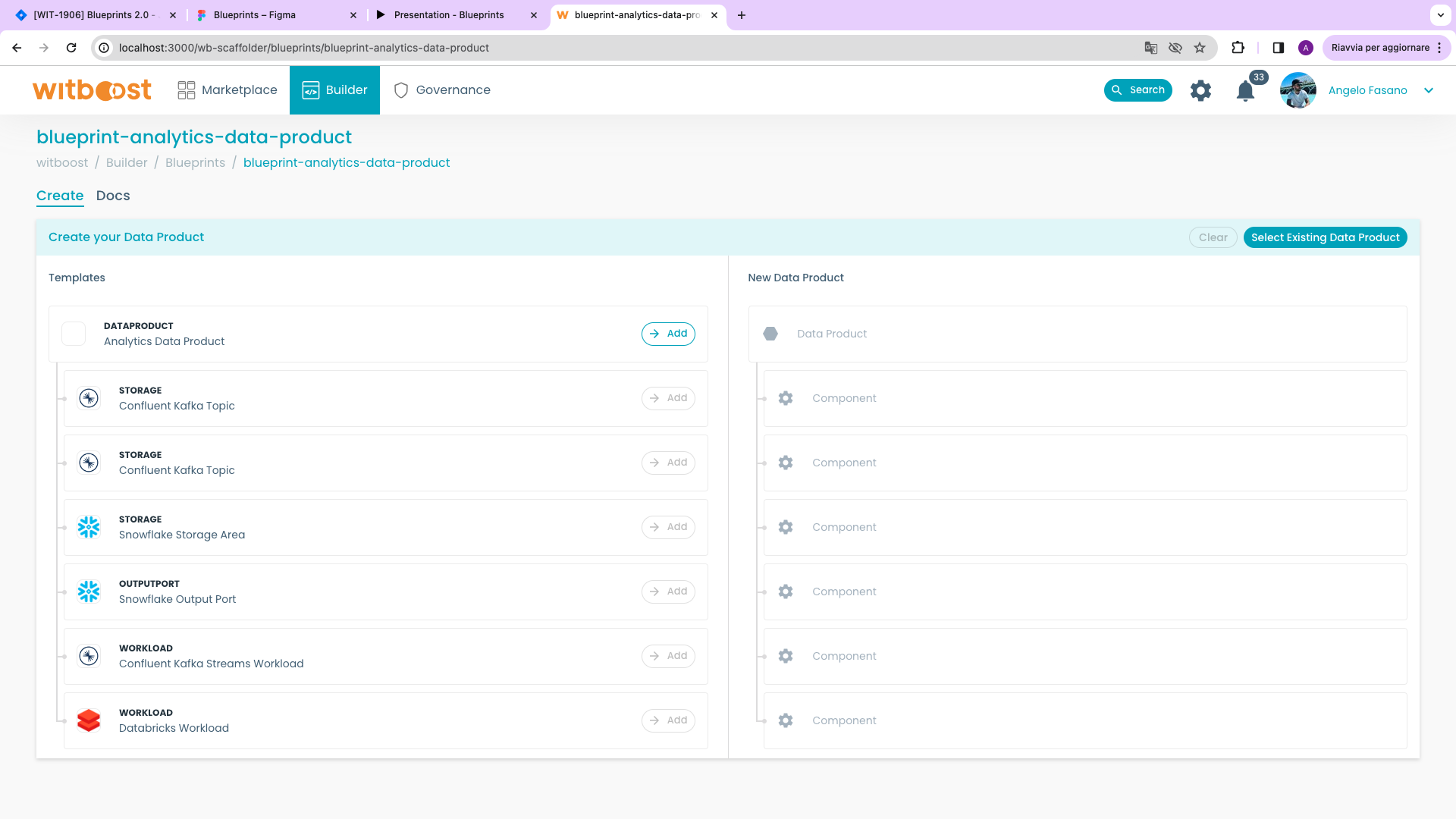The image size is (1456, 819).
Task: Open notifications bell with 33 badge
Action: (x=1245, y=90)
